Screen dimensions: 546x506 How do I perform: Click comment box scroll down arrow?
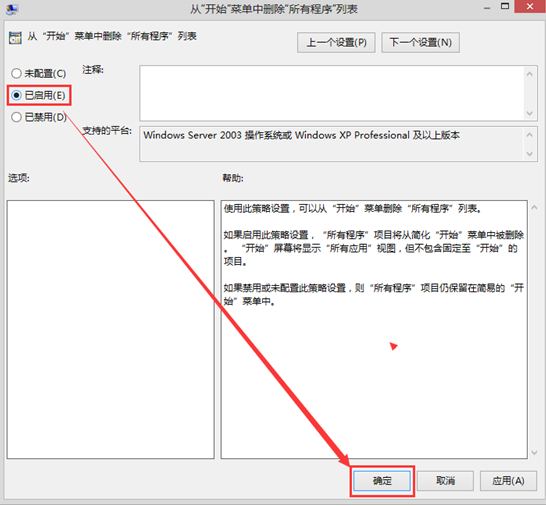coord(530,113)
